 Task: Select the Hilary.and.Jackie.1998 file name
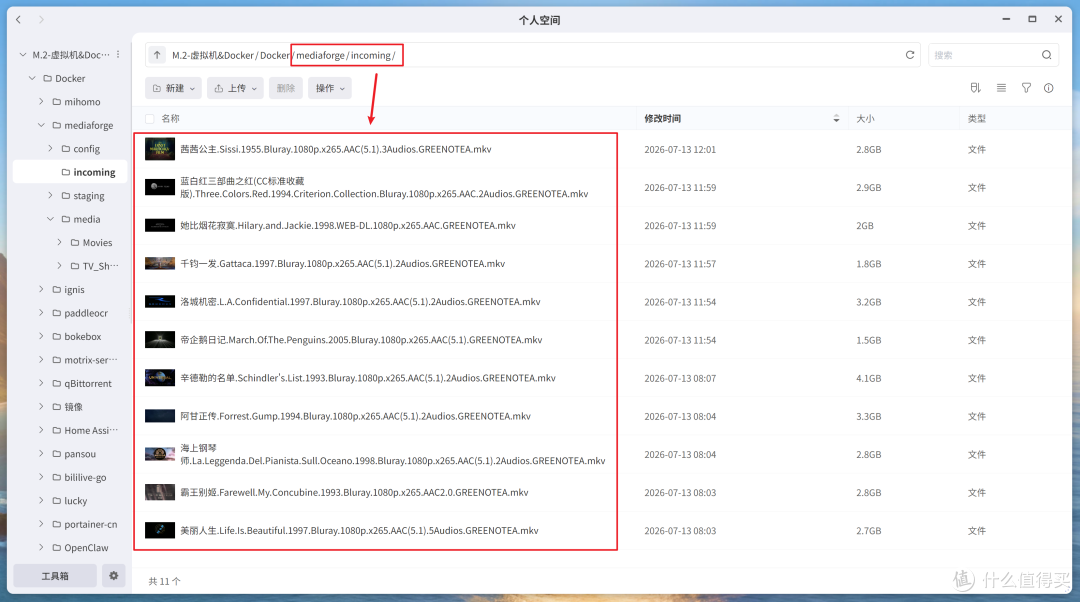(x=348, y=225)
